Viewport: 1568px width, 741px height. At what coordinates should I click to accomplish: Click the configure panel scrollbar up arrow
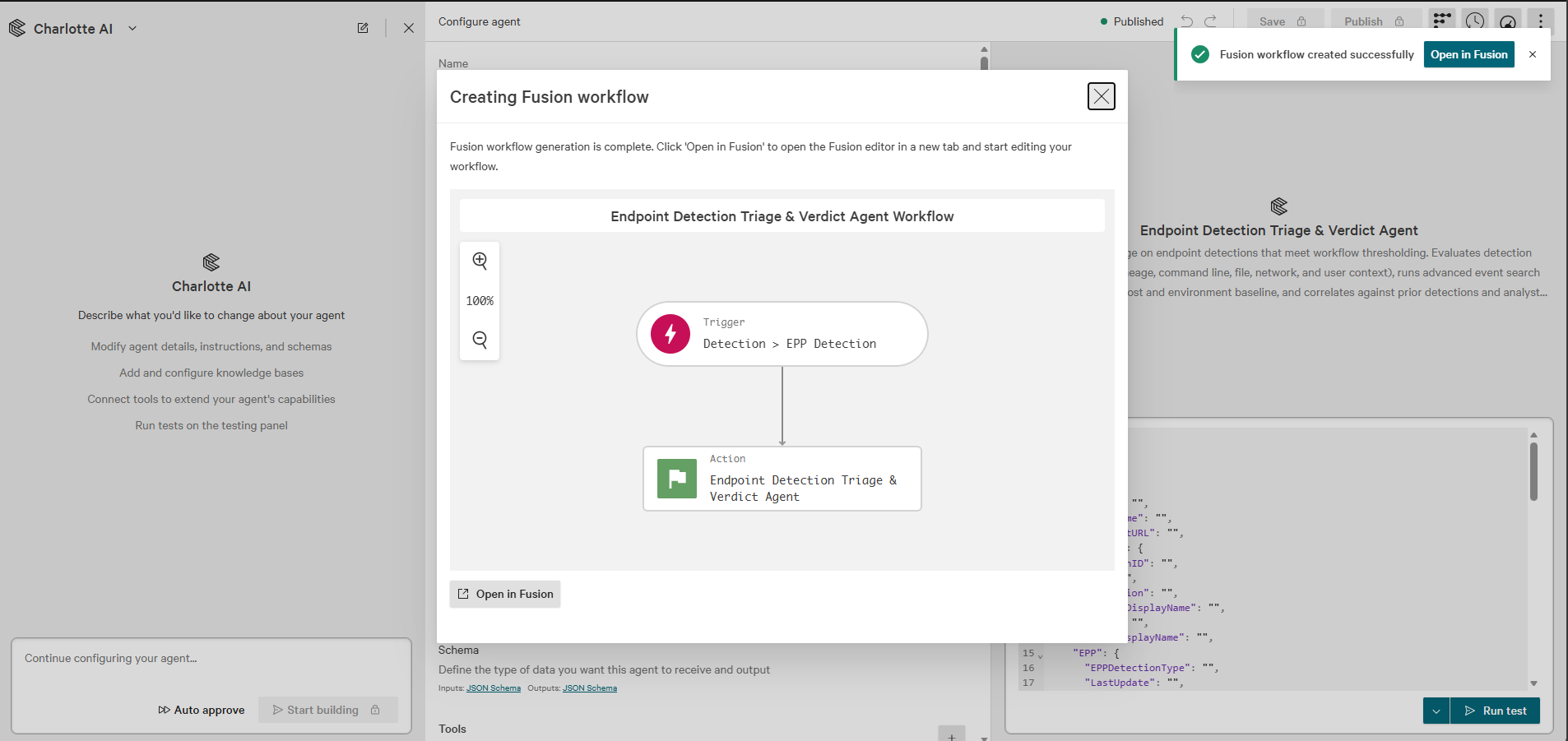click(x=984, y=49)
